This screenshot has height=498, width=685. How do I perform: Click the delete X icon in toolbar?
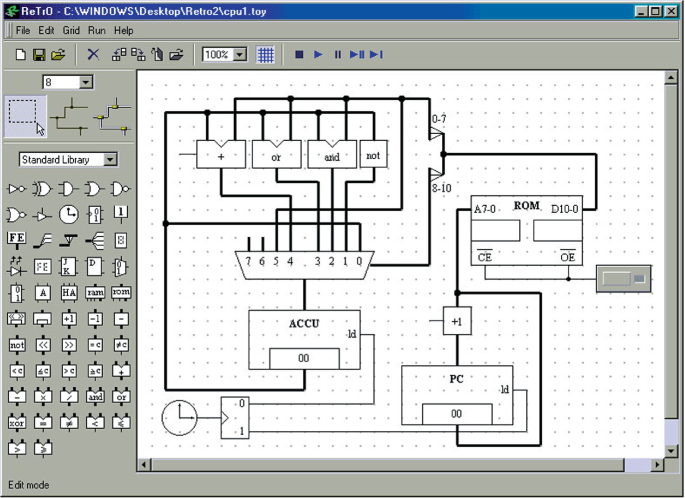(x=93, y=54)
